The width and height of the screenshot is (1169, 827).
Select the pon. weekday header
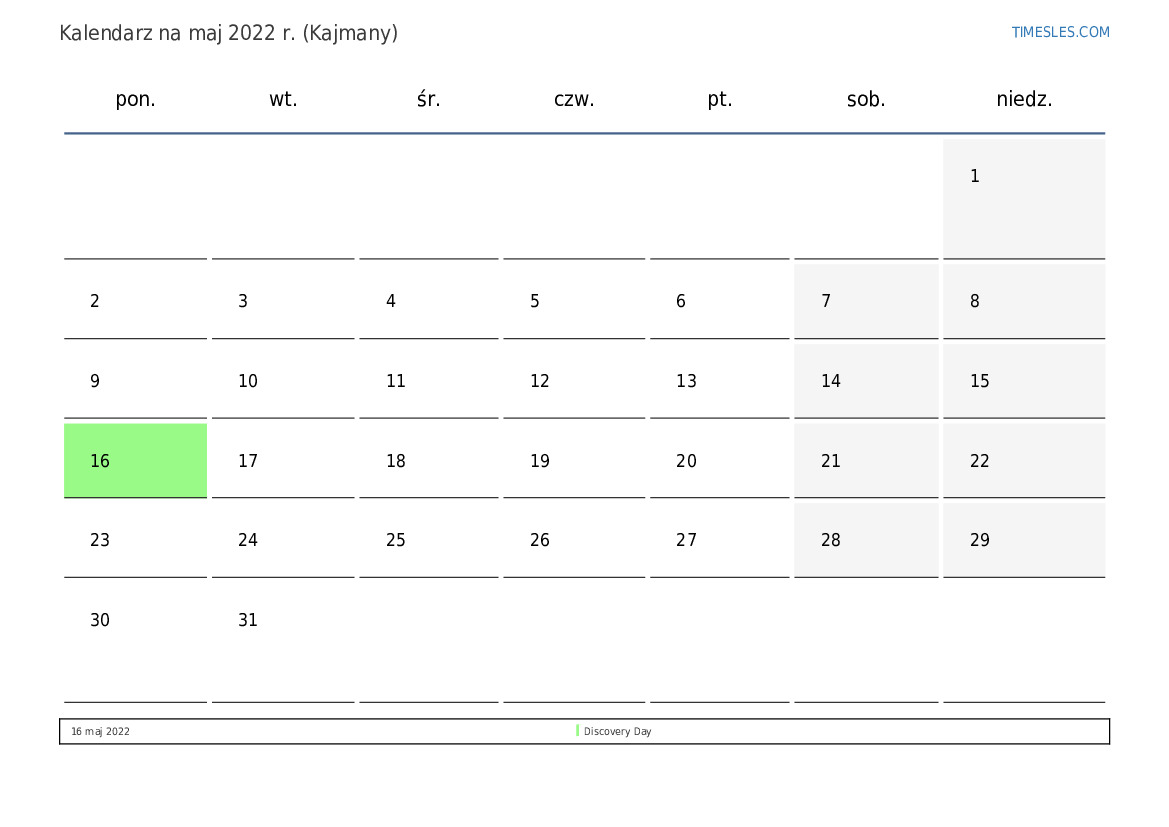[135, 99]
